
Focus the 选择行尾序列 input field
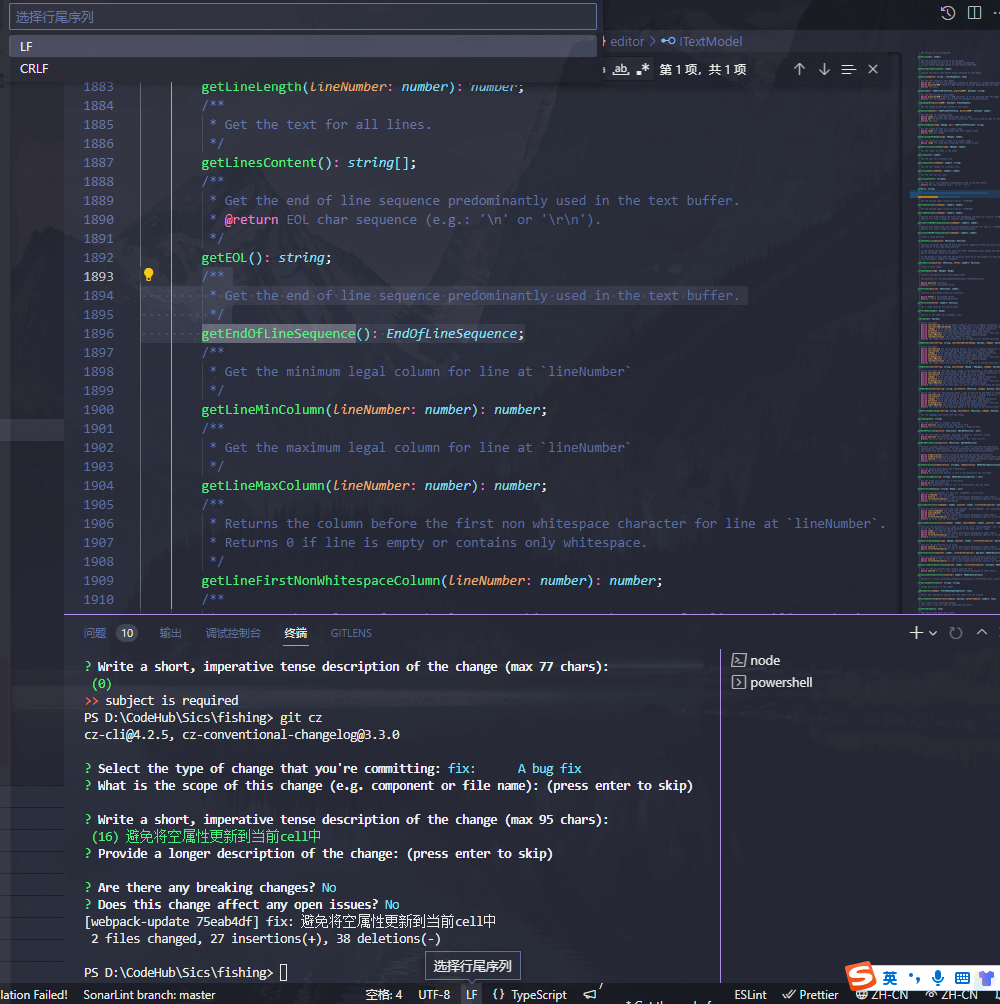(x=303, y=17)
